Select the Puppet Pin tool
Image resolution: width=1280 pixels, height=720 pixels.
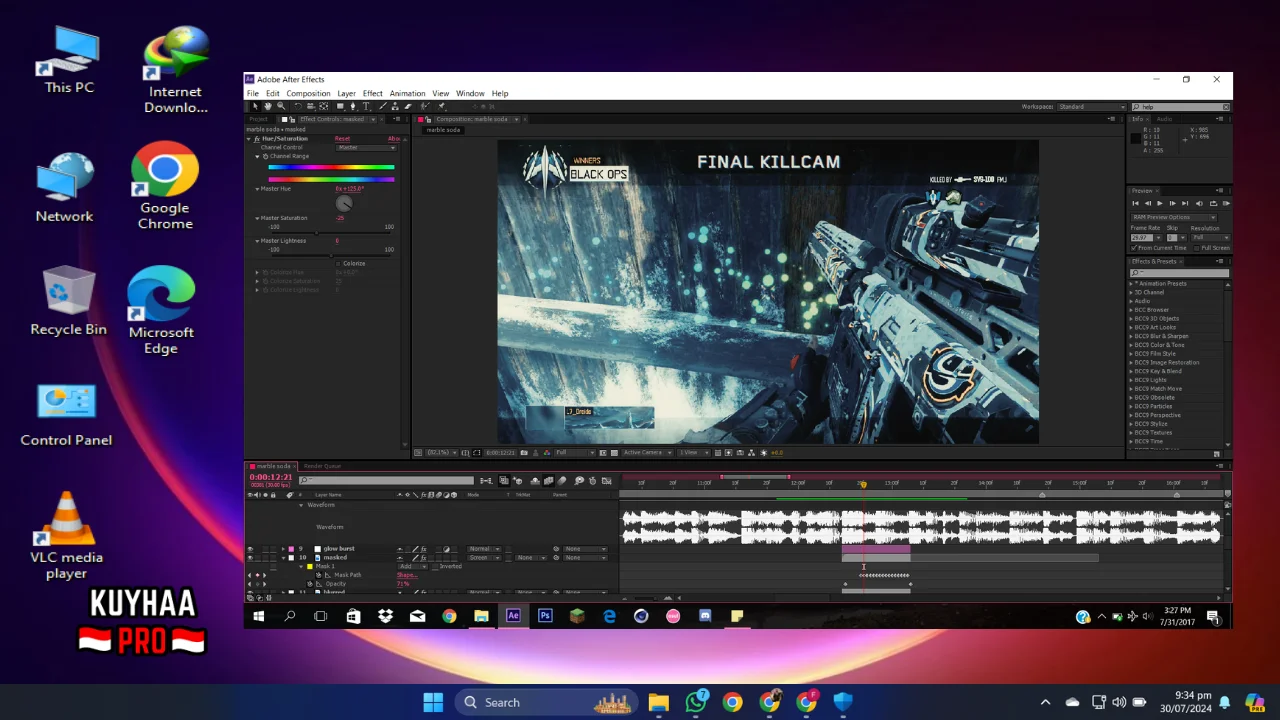click(x=441, y=107)
